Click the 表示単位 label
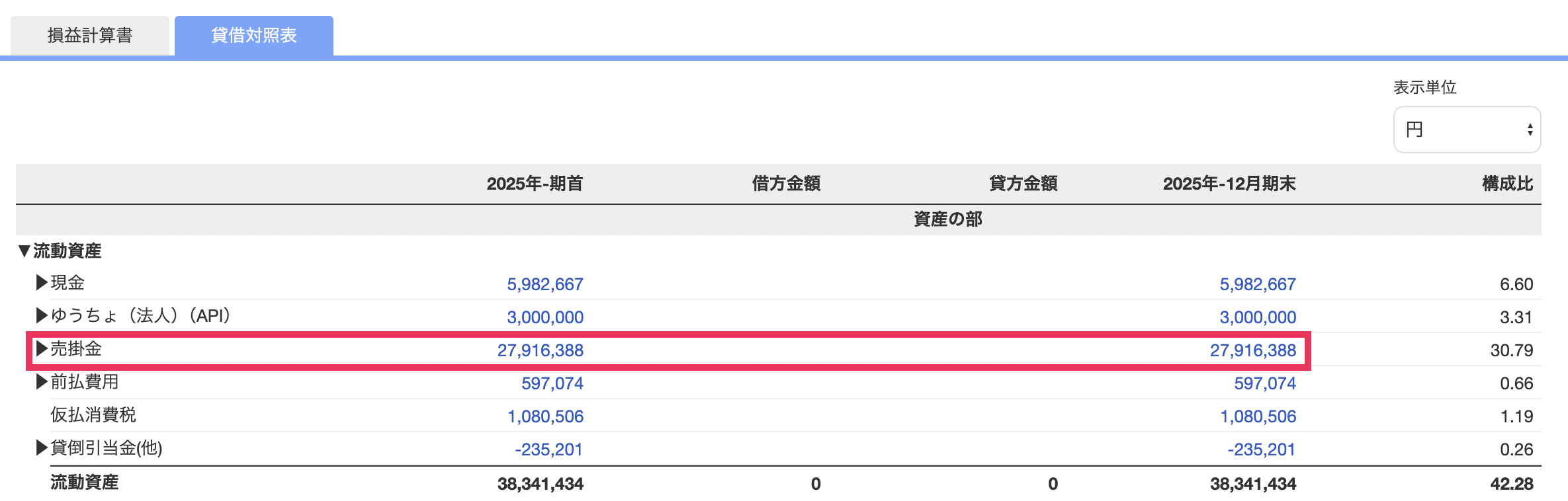 pos(1425,87)
